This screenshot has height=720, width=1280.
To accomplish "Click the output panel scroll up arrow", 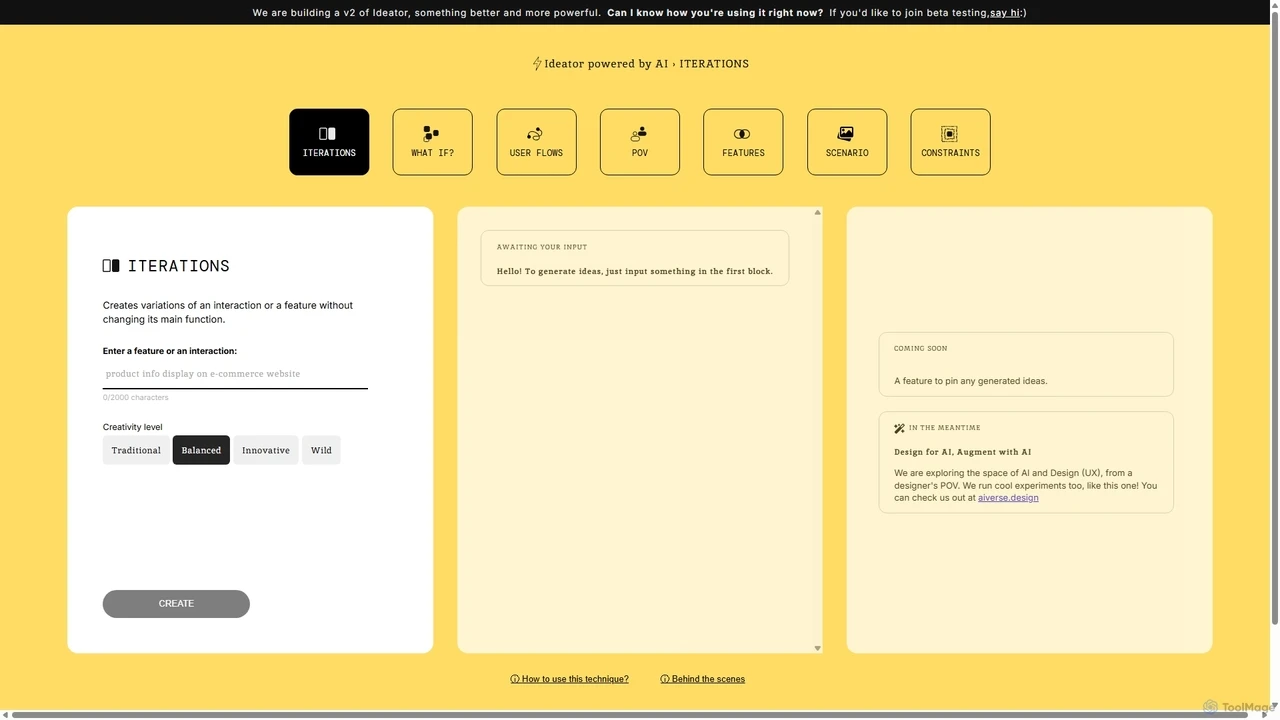I will coord(817,212).
